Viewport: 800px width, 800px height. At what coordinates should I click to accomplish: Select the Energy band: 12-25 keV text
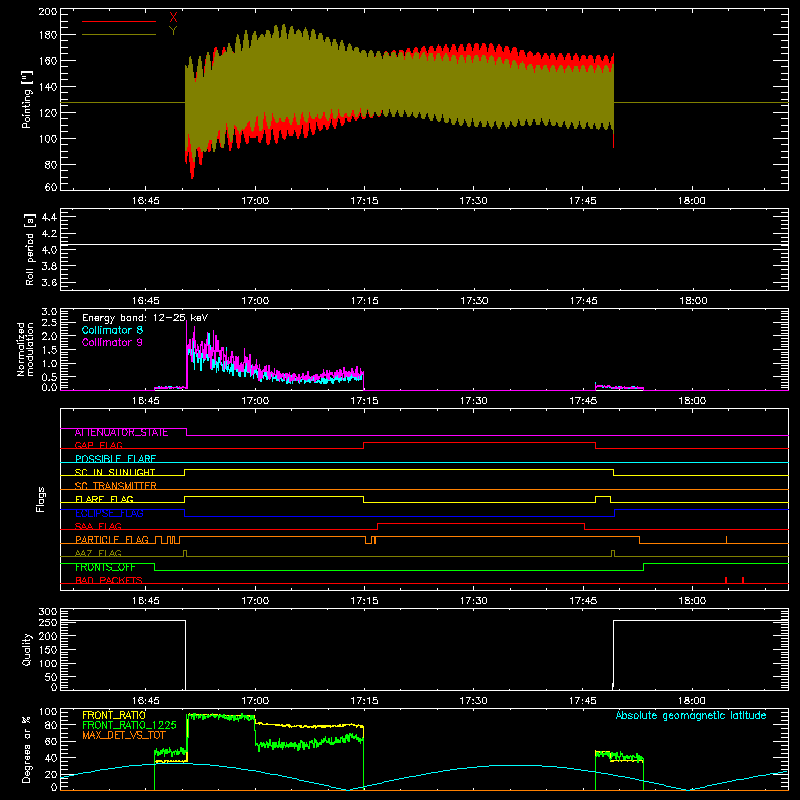[145, 318]
